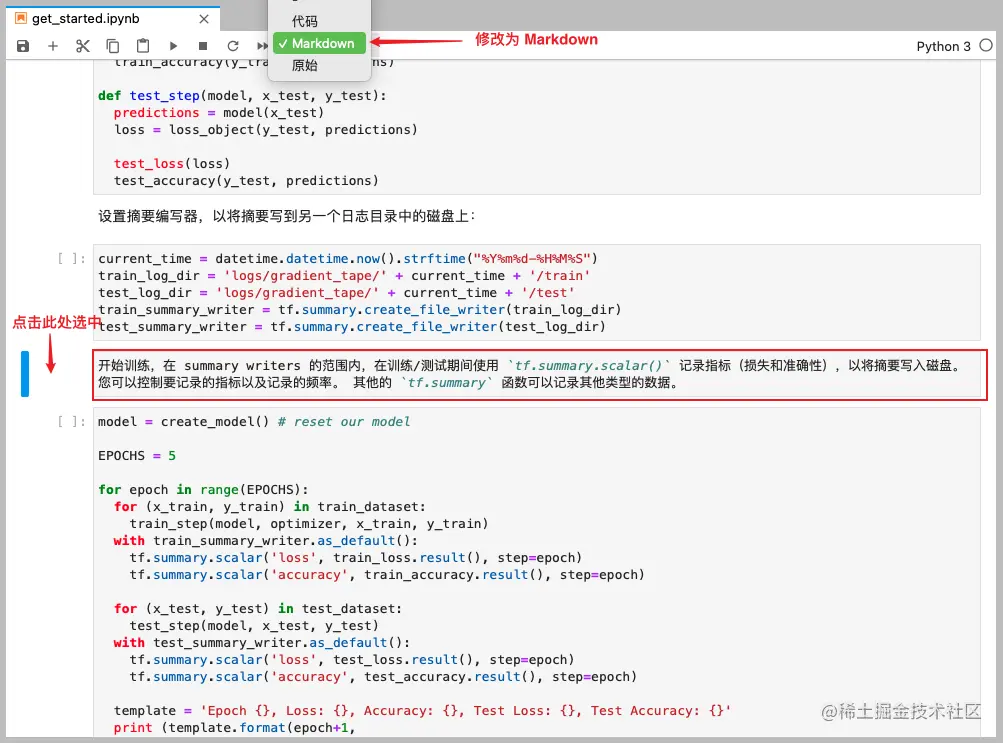Click the train_log_dir assignment line

pyautogui.click(x=344, y=276)
